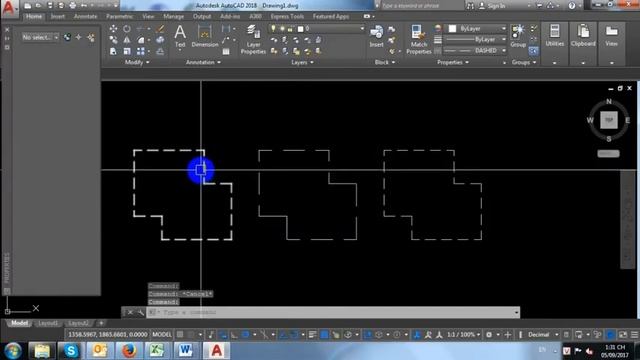Switch to the Express Tools ribbon tab
640x360 pixels.
(x=287, y=17)
